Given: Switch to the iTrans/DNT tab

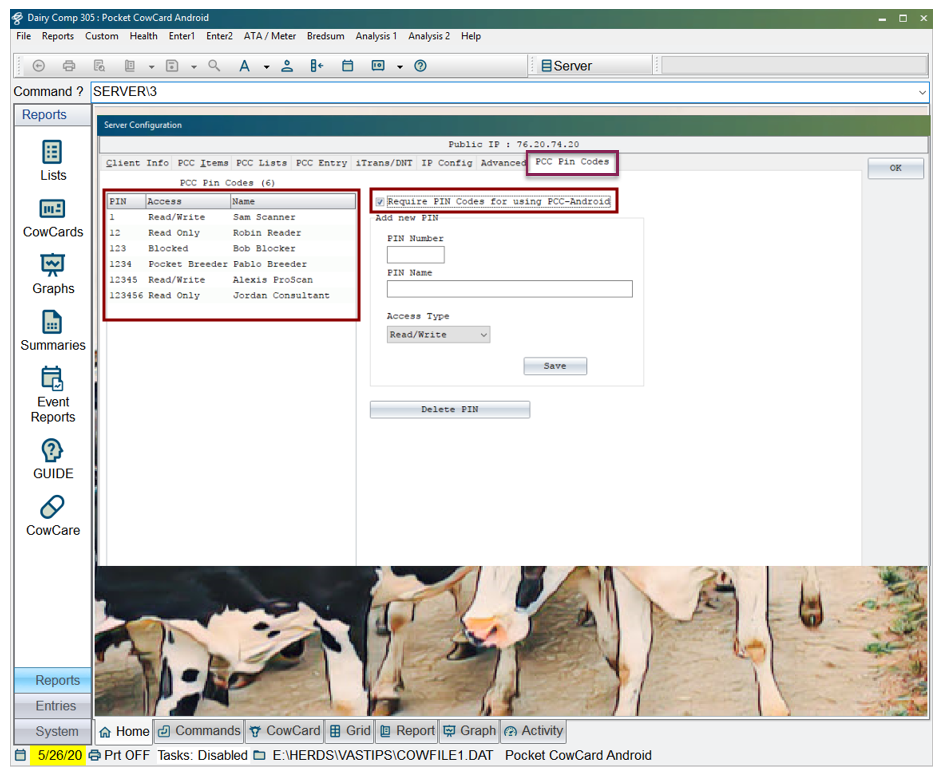Looking at the screenshot, I should coord(384,163).
